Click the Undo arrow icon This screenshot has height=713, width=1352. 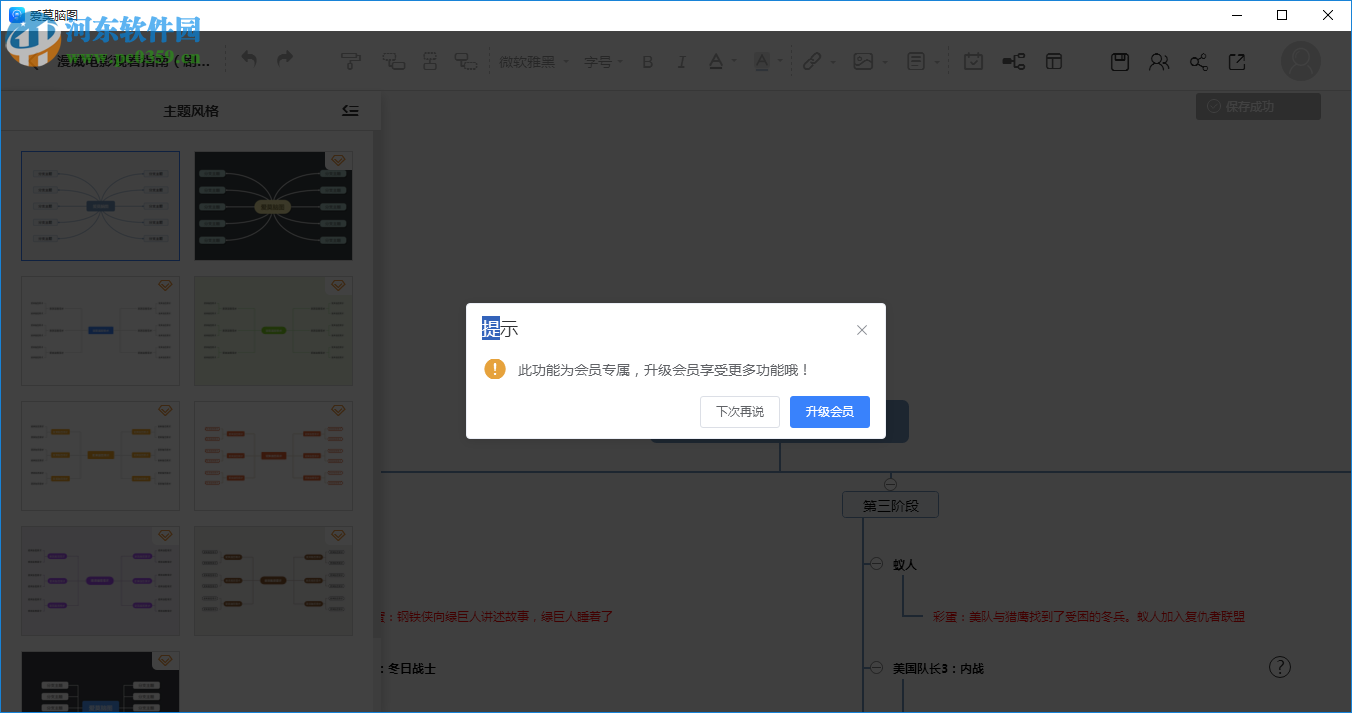[x=248, y=60]
